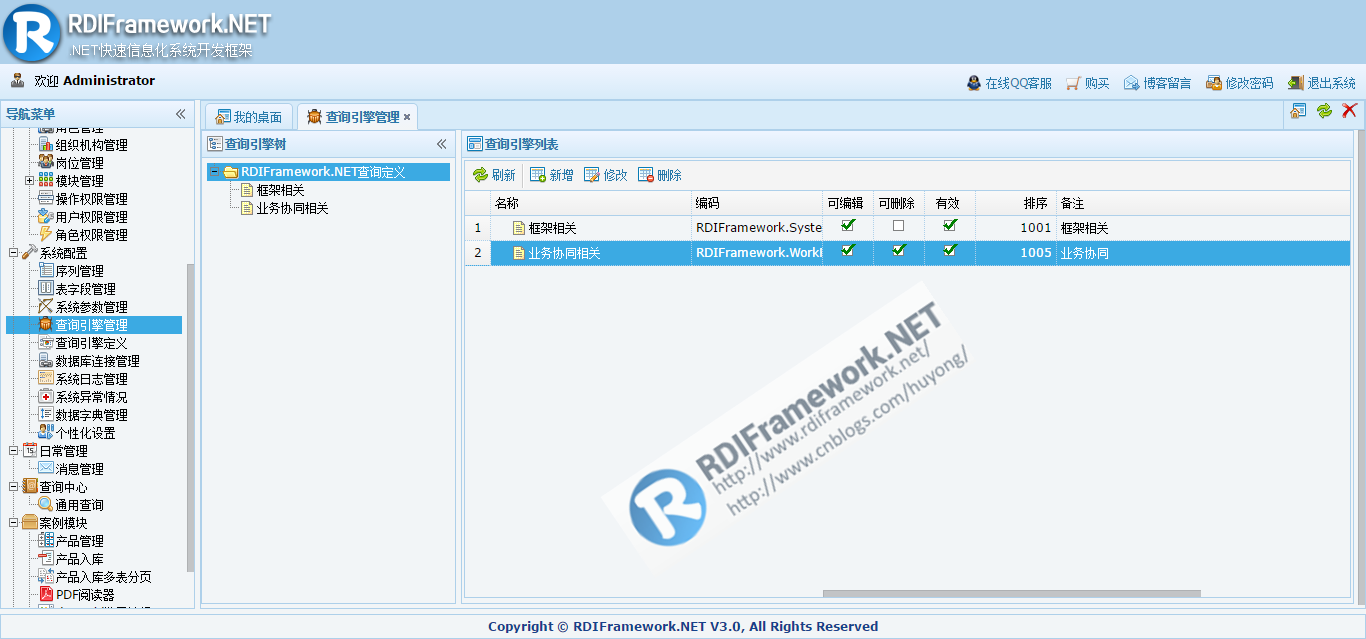This screenshot has height=639, width=1366.
Task: Click the 角色权限管理 lightning icon
Action: (46, 235)
